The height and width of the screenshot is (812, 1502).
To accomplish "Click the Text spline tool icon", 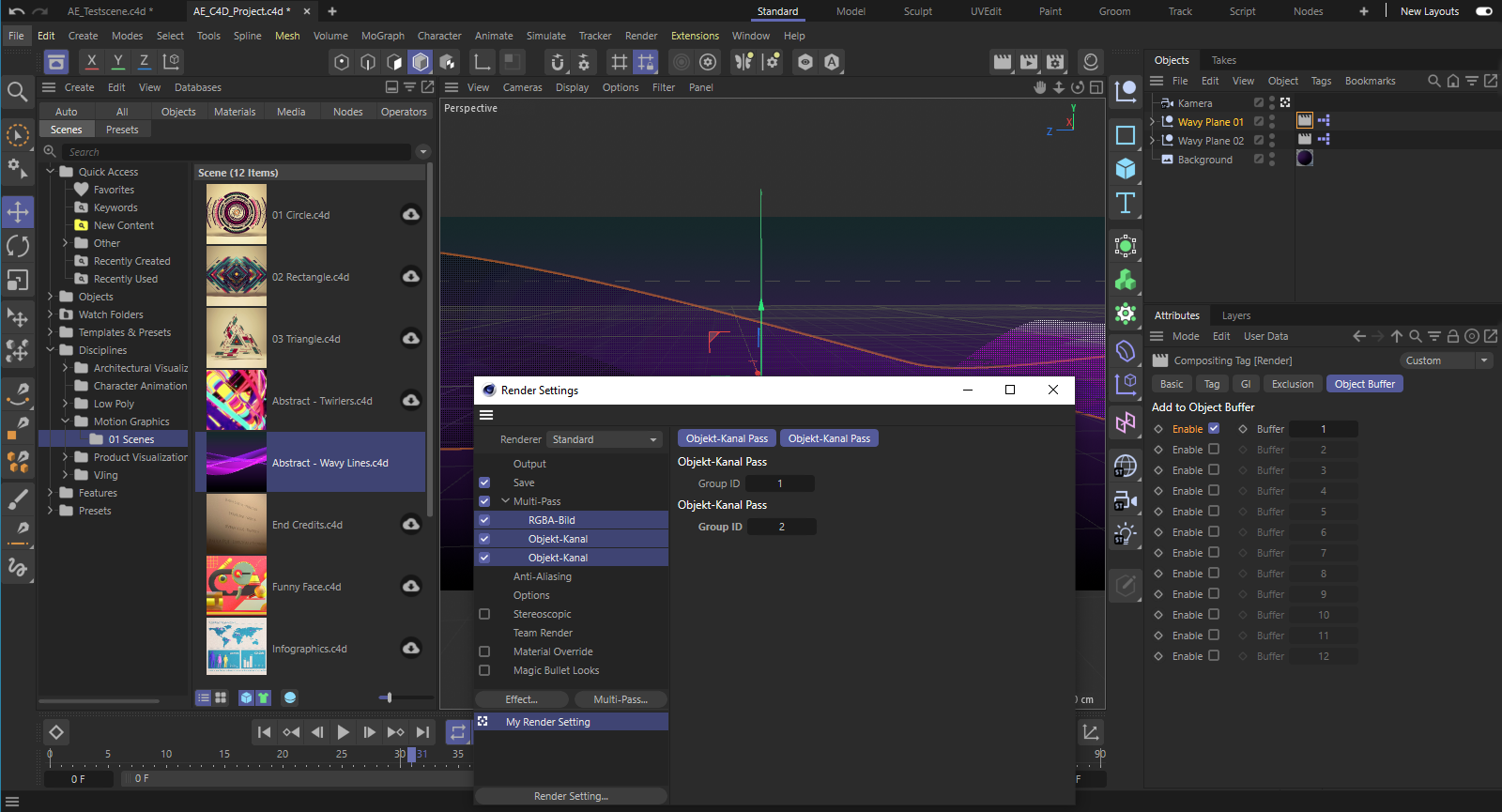I will 1126,203.
